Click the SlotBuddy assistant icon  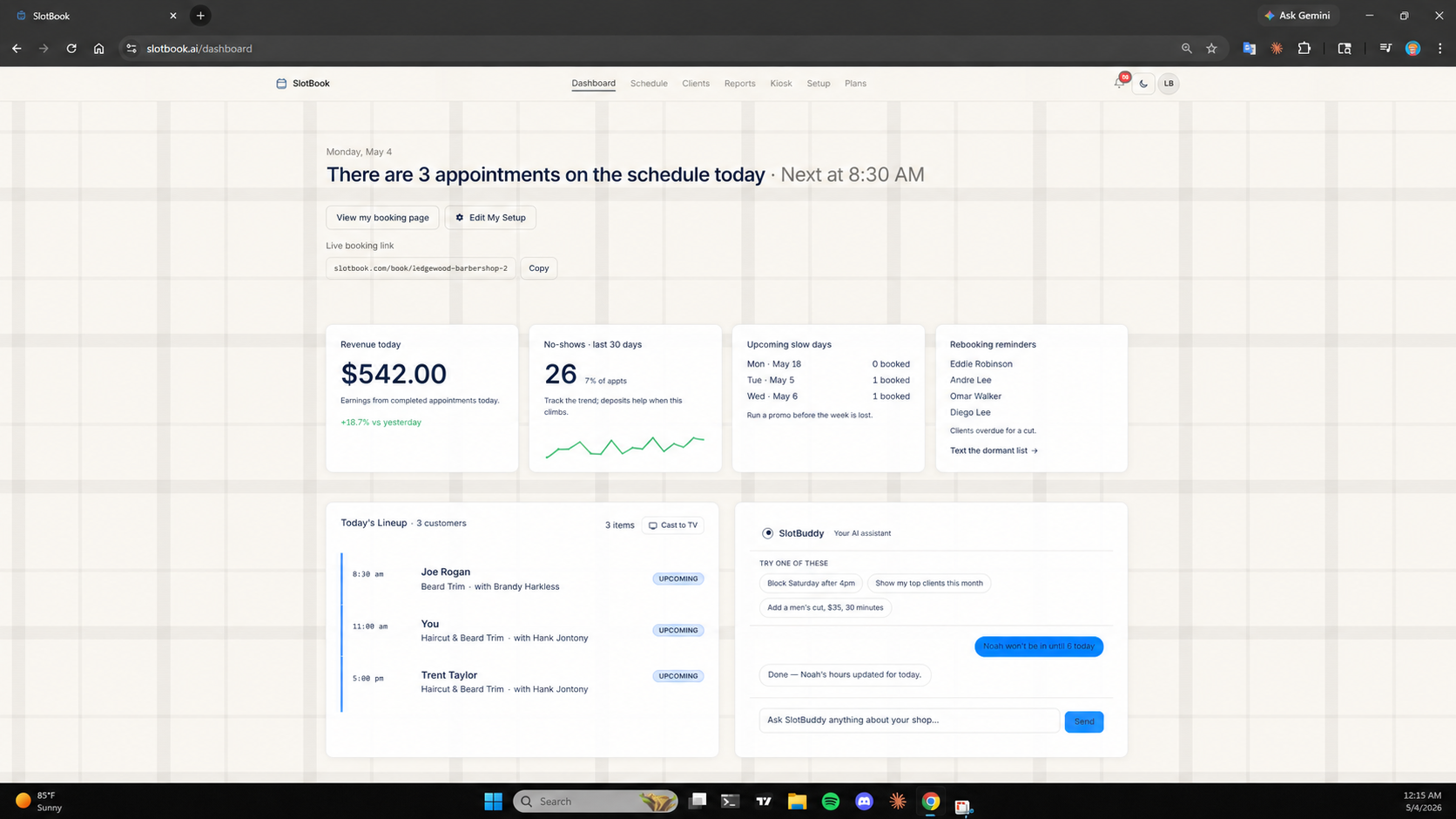pos(767,533)
